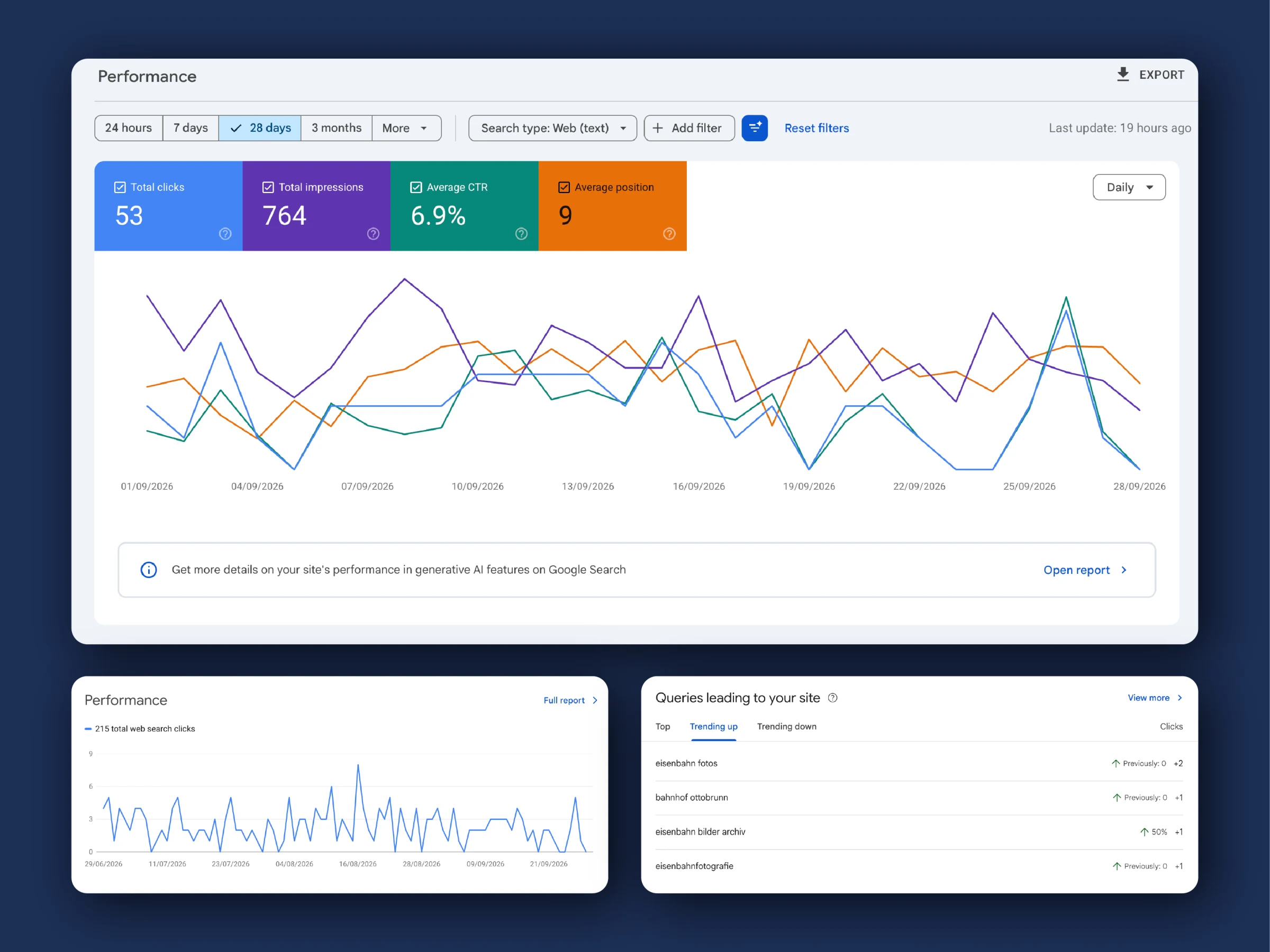Uncheck the Average CTR checkbox

(416, 187)
